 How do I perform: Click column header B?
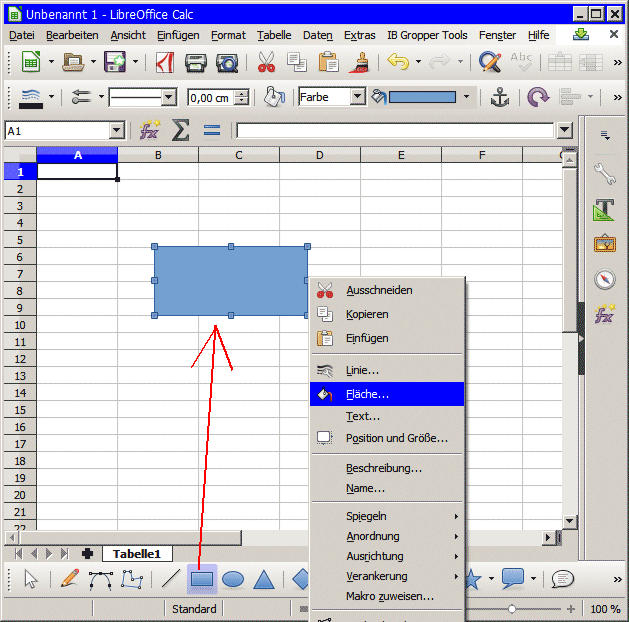click(158, 155)
